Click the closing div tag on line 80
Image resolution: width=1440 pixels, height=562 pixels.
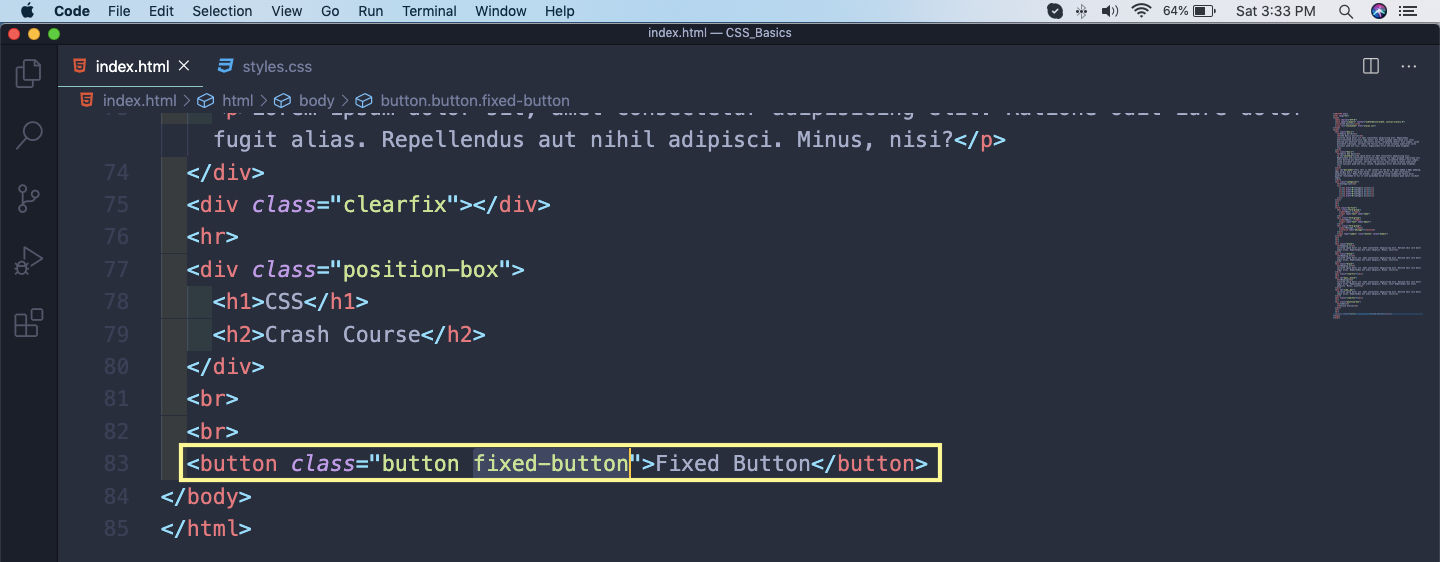[x=226, y=366]
